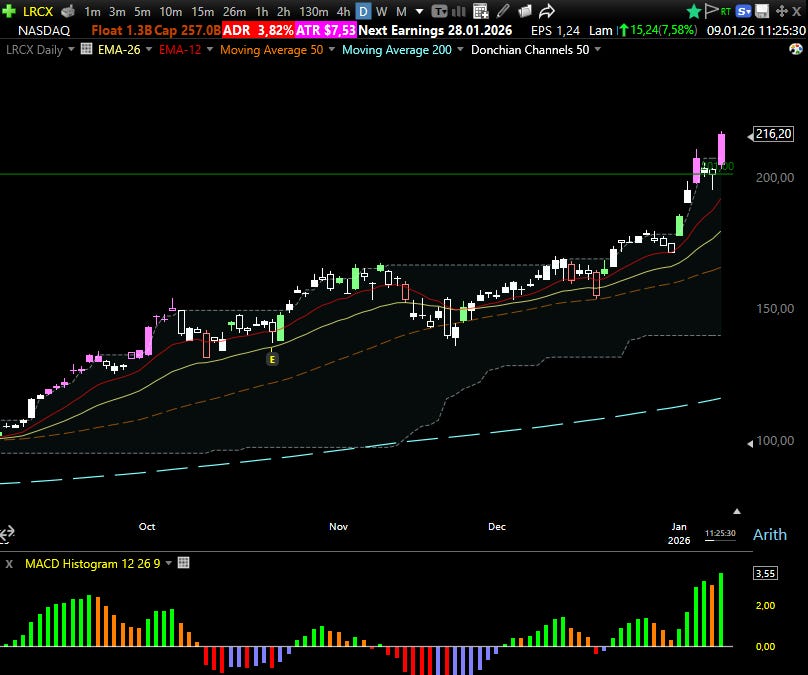808x675 pixels.
Task: Click the move crosshair icon near top right
Action: pos(779,11)
